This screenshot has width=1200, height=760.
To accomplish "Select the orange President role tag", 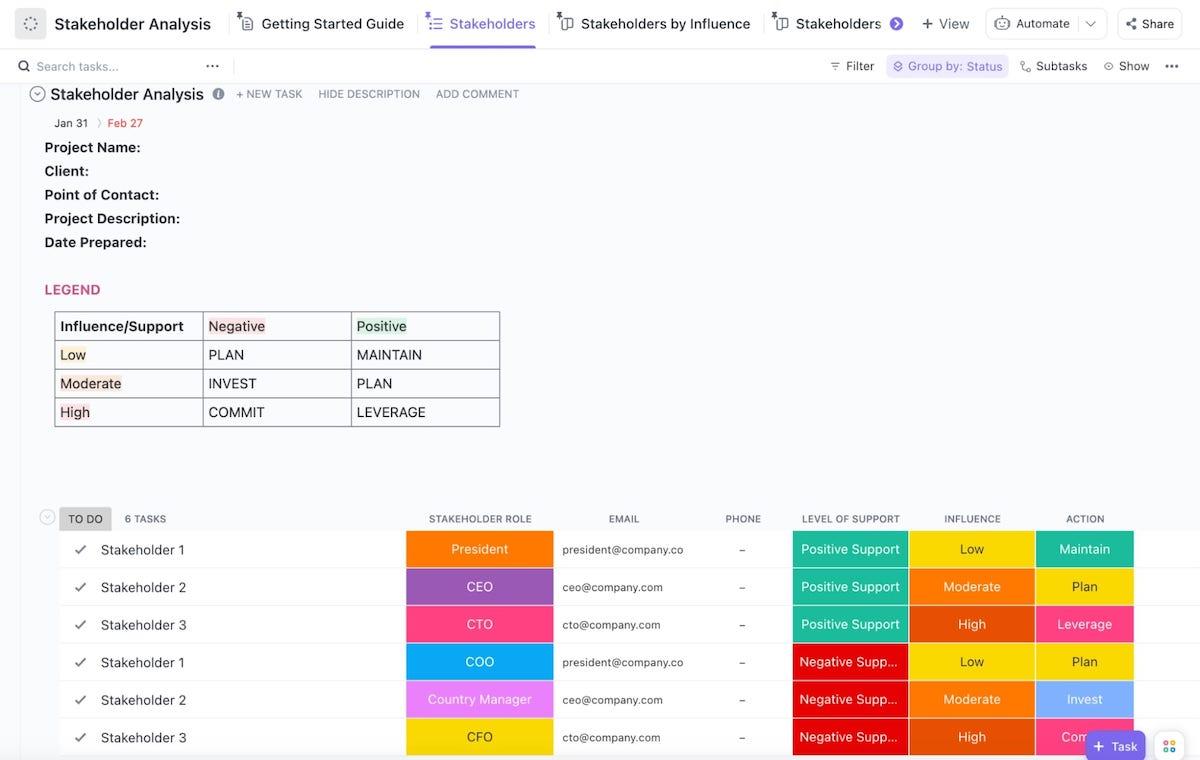I will tap(479, 550).
